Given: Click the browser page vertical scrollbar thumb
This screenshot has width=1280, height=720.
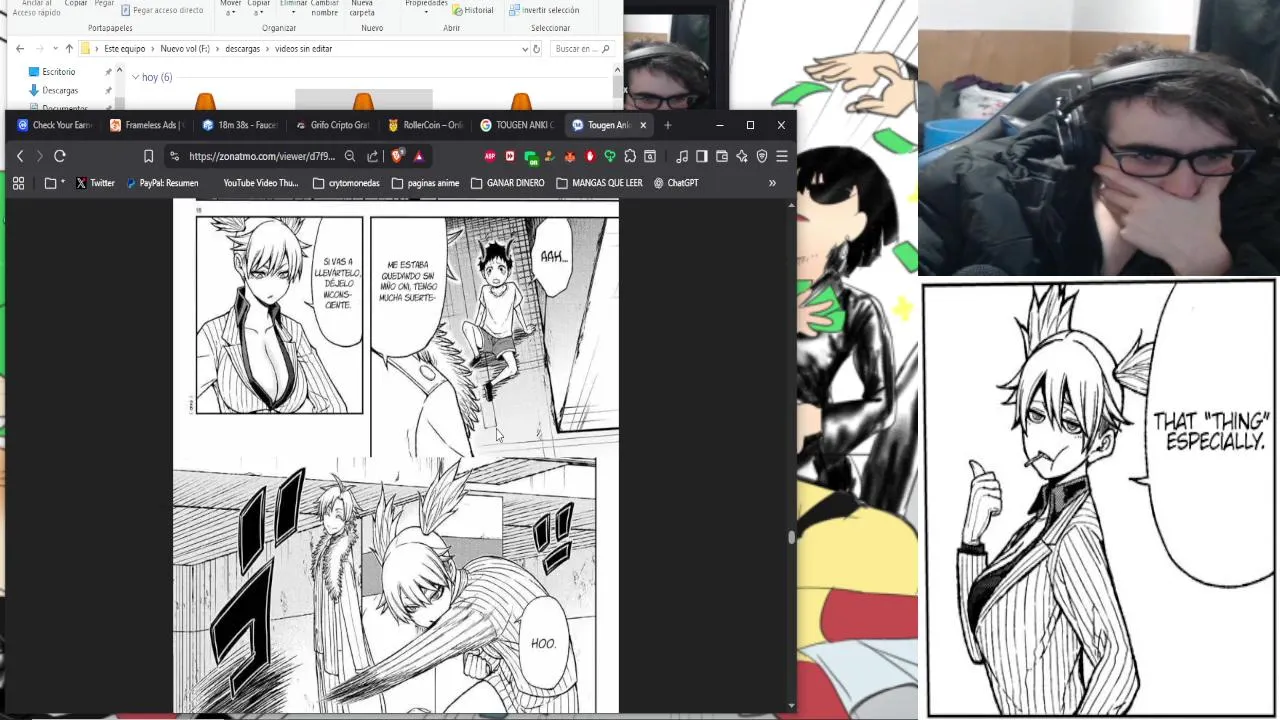Looking at the screenshot, I should 792,537.
